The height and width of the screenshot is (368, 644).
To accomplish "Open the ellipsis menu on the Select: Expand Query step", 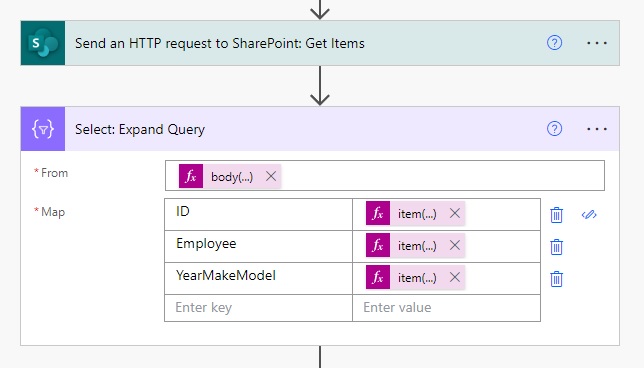I will coord(597,129).
